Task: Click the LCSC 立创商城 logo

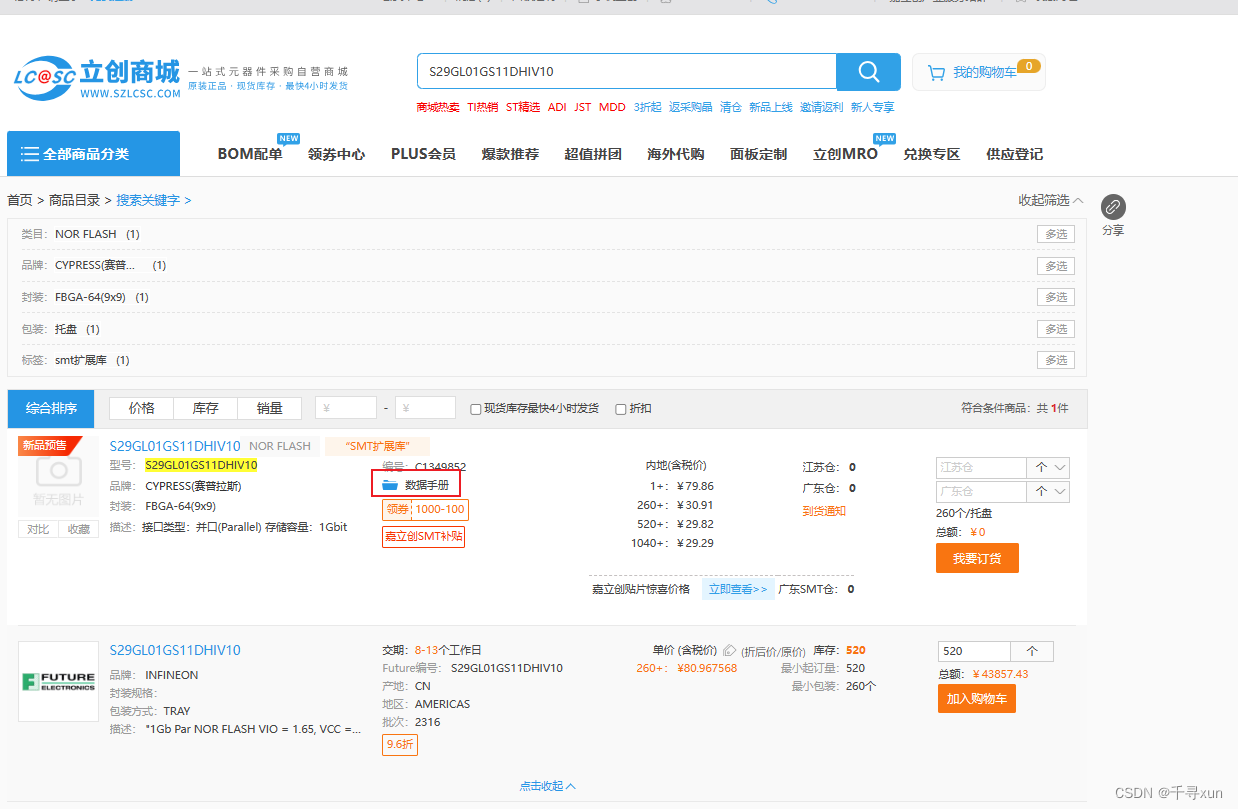Action: [x=98, y=78]
